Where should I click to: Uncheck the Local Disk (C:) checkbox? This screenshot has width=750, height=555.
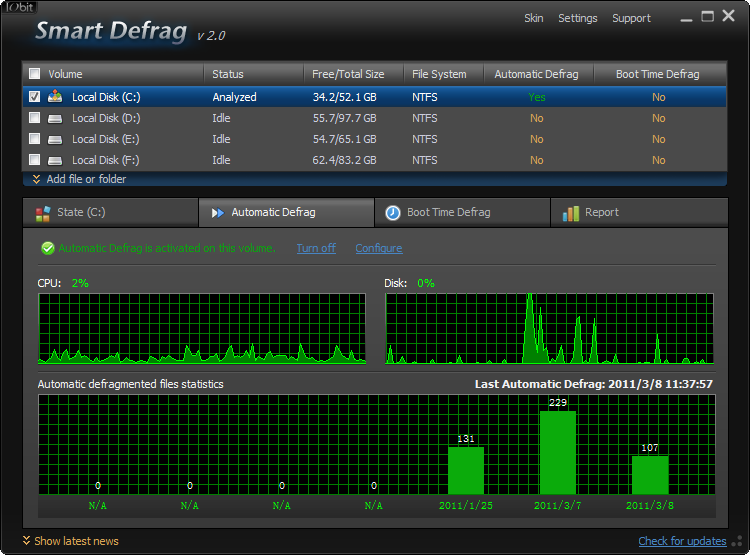click(x=34, y=97)
